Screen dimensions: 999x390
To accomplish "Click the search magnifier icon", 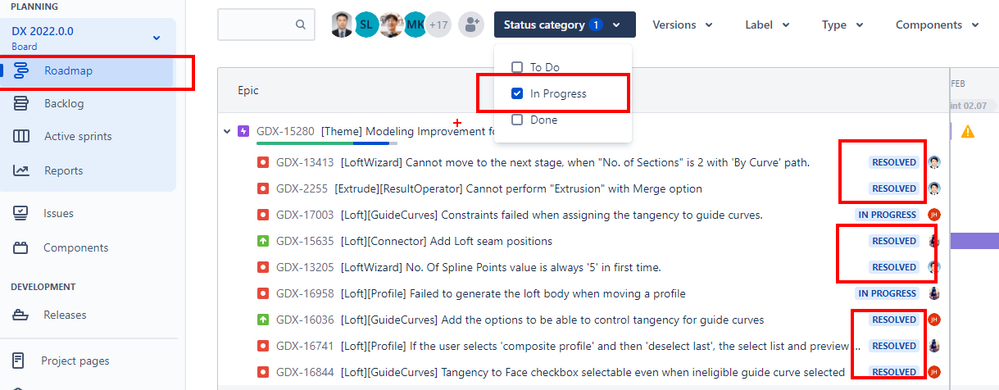I will pyautogui.click(x=301, y=25).
